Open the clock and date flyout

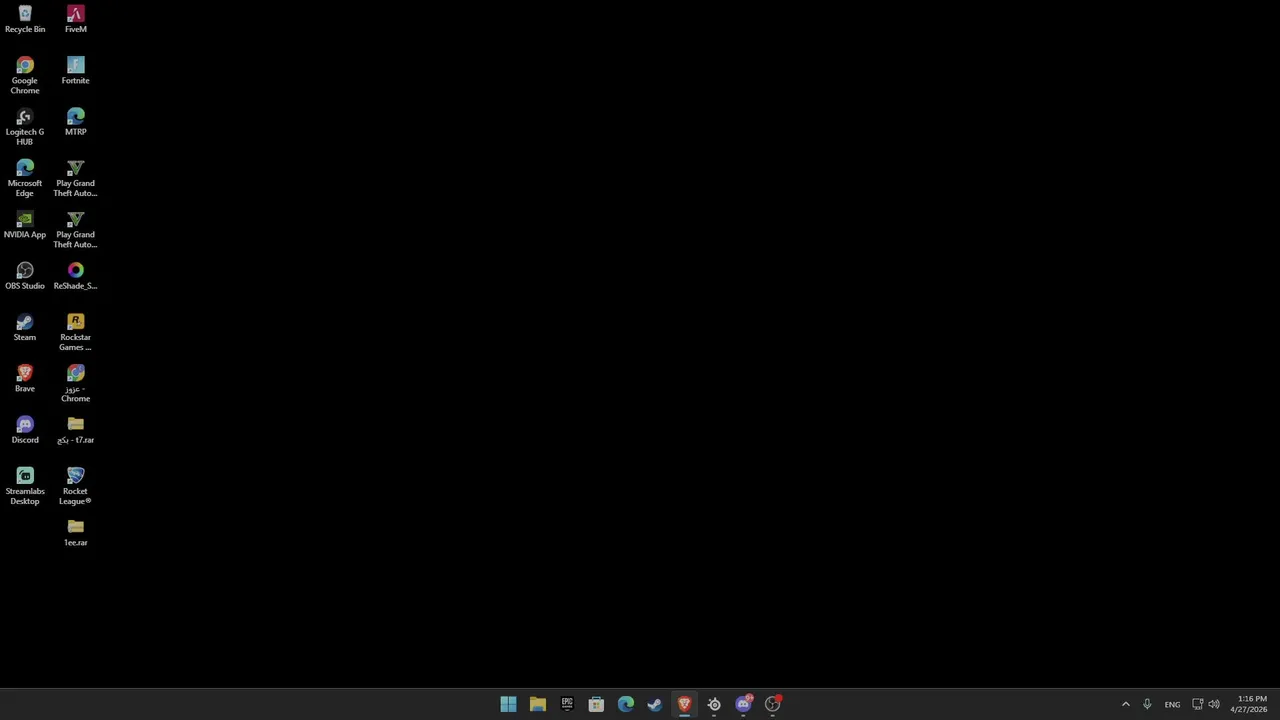coord(1249,704)
